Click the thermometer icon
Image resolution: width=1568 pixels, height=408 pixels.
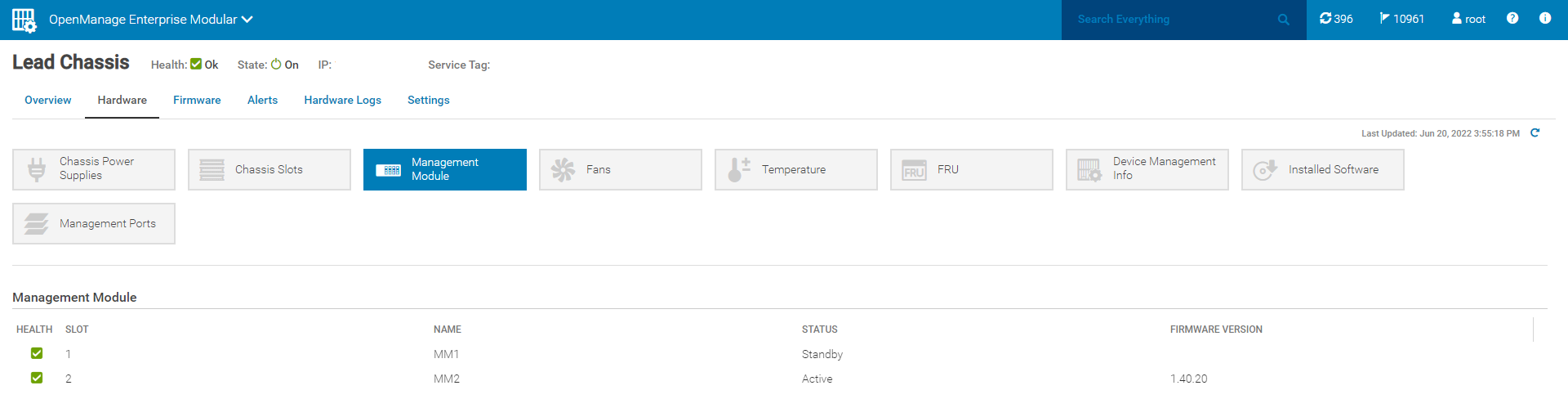[738, 169]
